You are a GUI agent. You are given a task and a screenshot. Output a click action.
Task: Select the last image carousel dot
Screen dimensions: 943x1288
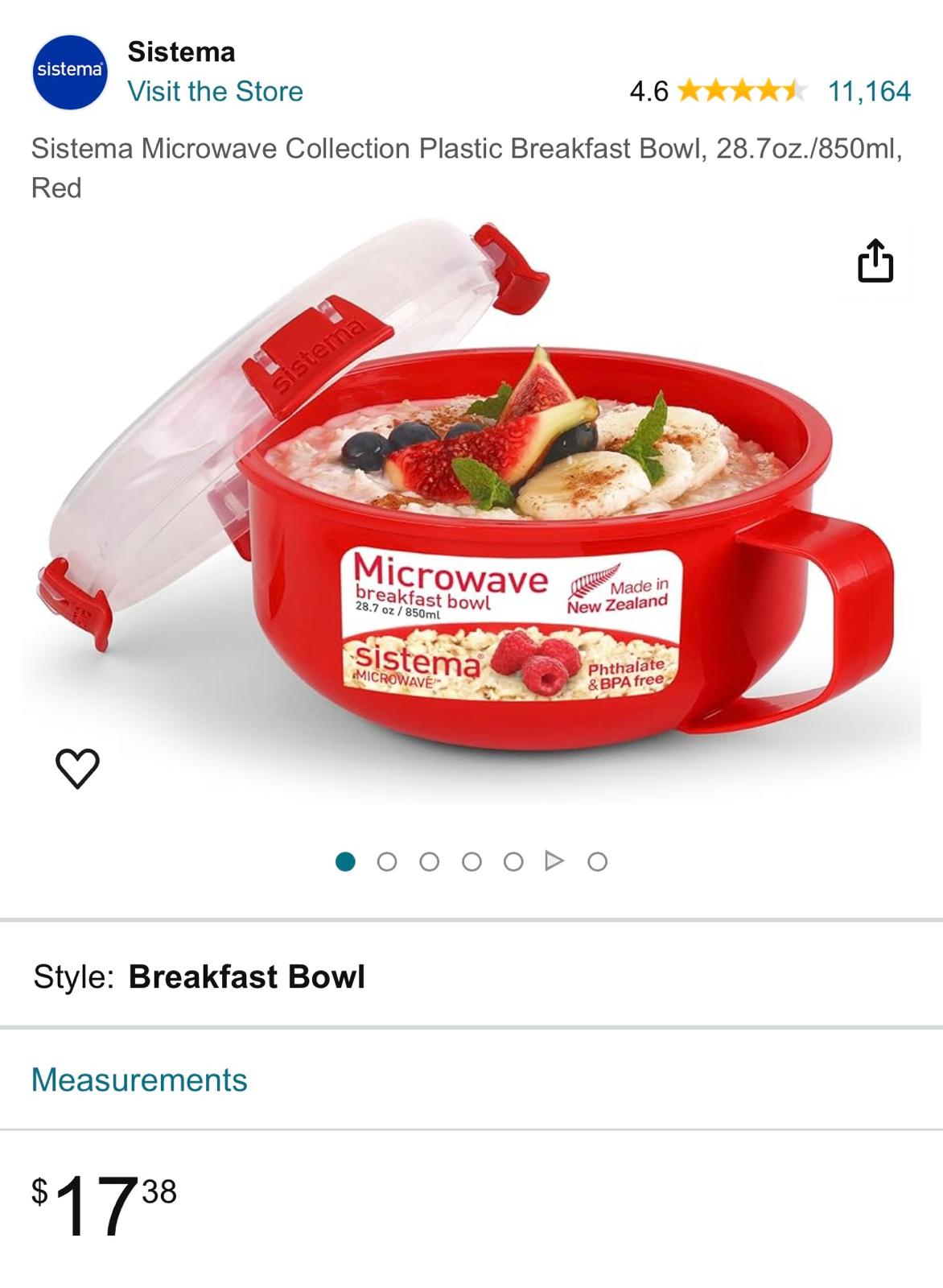[597, 861]
